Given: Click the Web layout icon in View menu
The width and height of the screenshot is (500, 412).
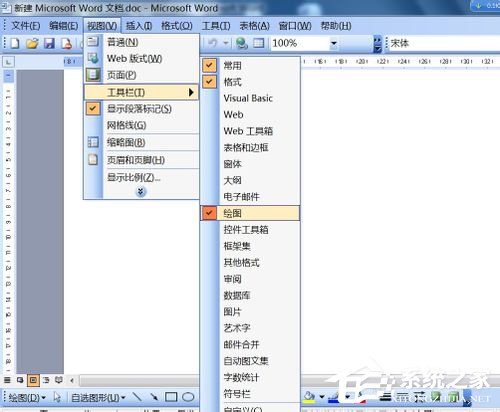Looking at the screenshot, I should [x=93, y=58].
